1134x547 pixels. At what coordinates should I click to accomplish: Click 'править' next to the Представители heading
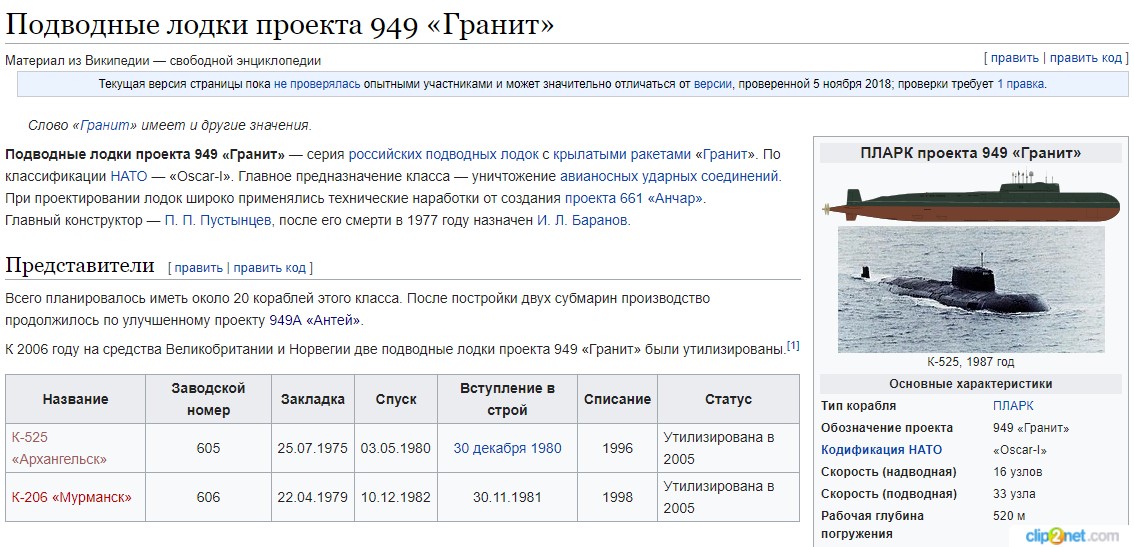click(x=198, y=268)
